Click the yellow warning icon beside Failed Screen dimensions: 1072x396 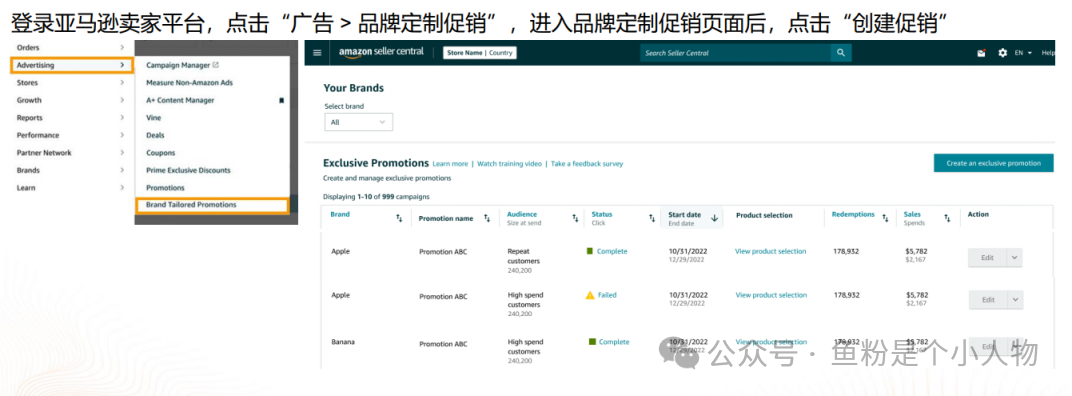[590, 295]
